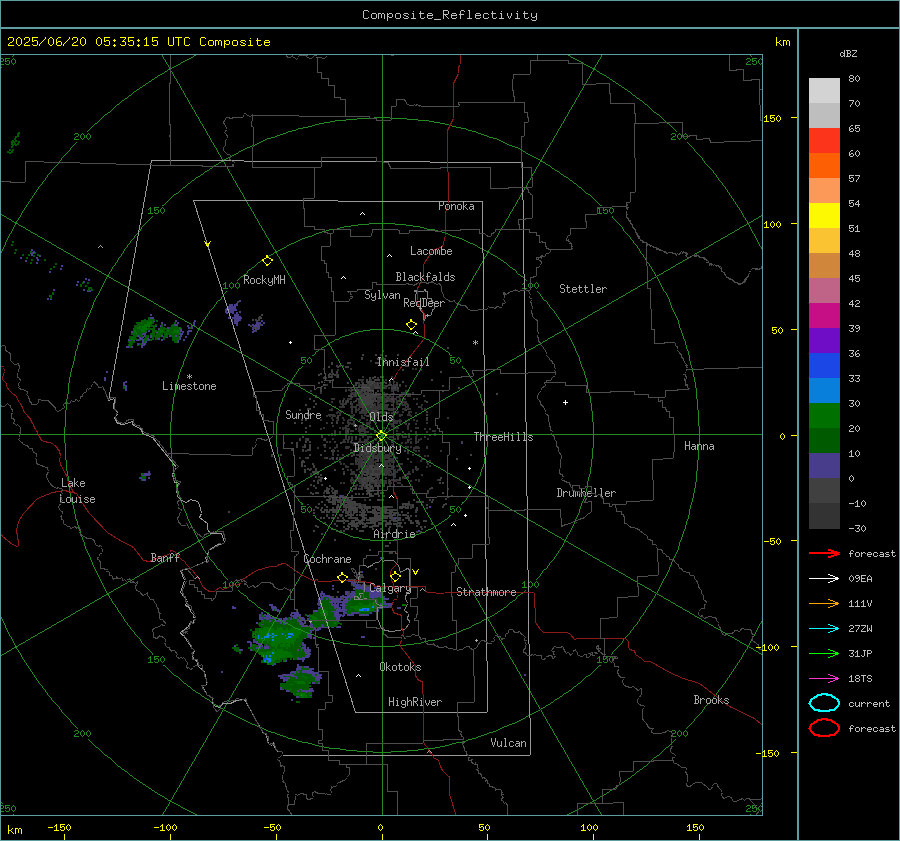Click the Brooks label
Screen dimensions: 900x841
tap(711, 700)
